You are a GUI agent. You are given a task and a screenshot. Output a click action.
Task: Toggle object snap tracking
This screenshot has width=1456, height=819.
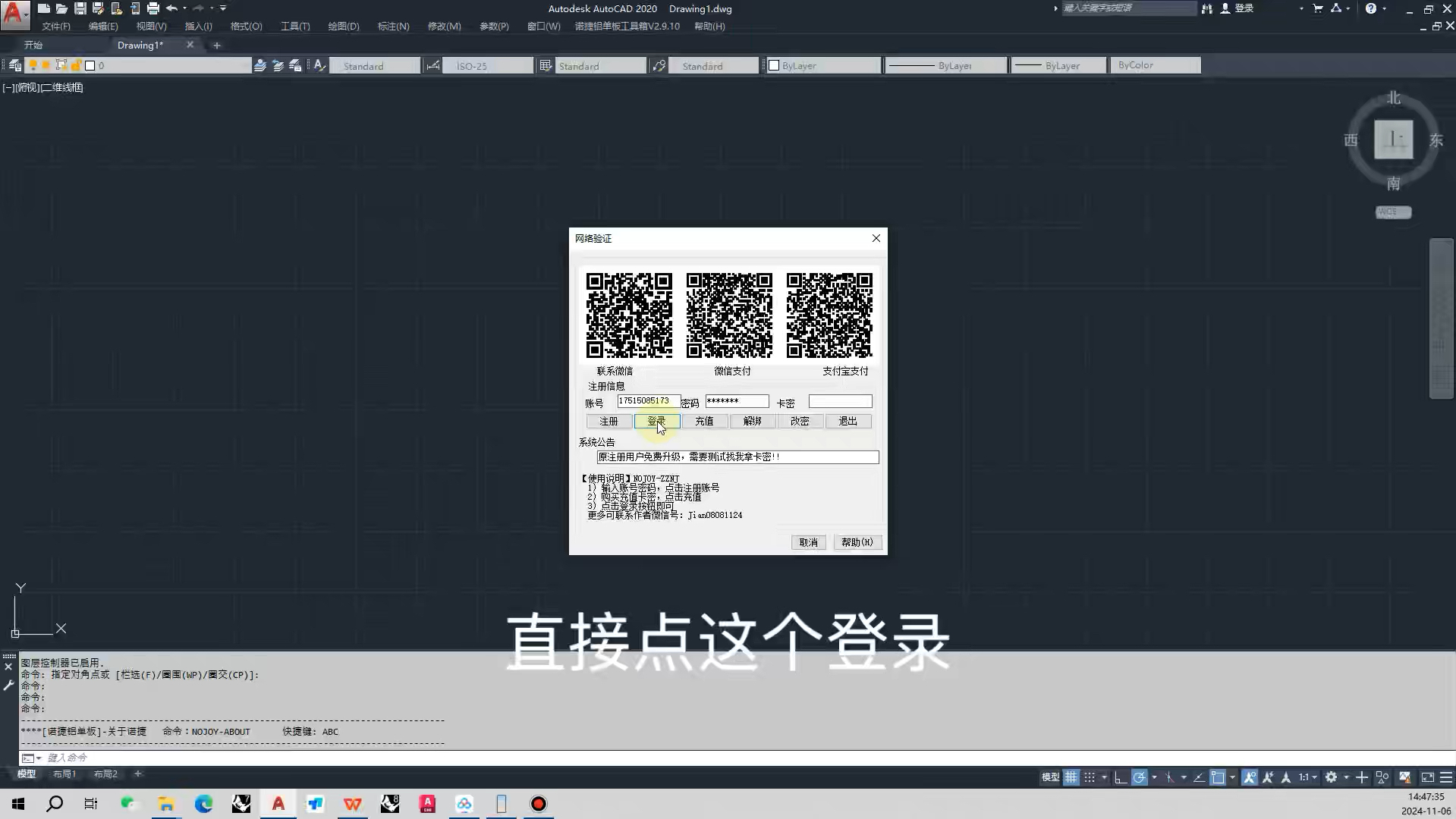point(1199,777)
